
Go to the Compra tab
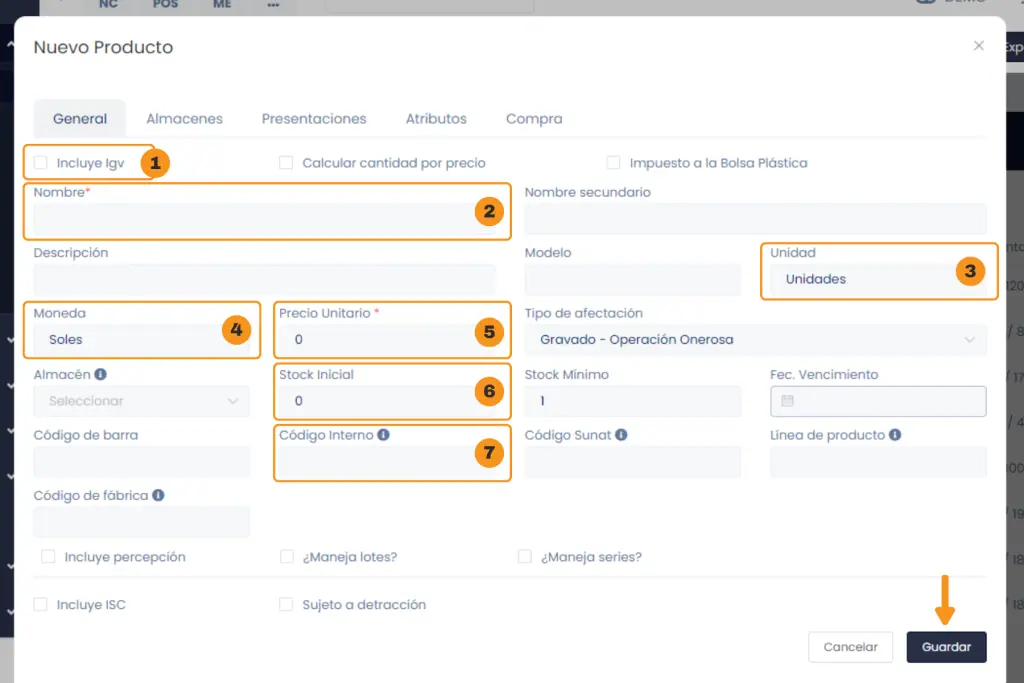pos(534,119)
